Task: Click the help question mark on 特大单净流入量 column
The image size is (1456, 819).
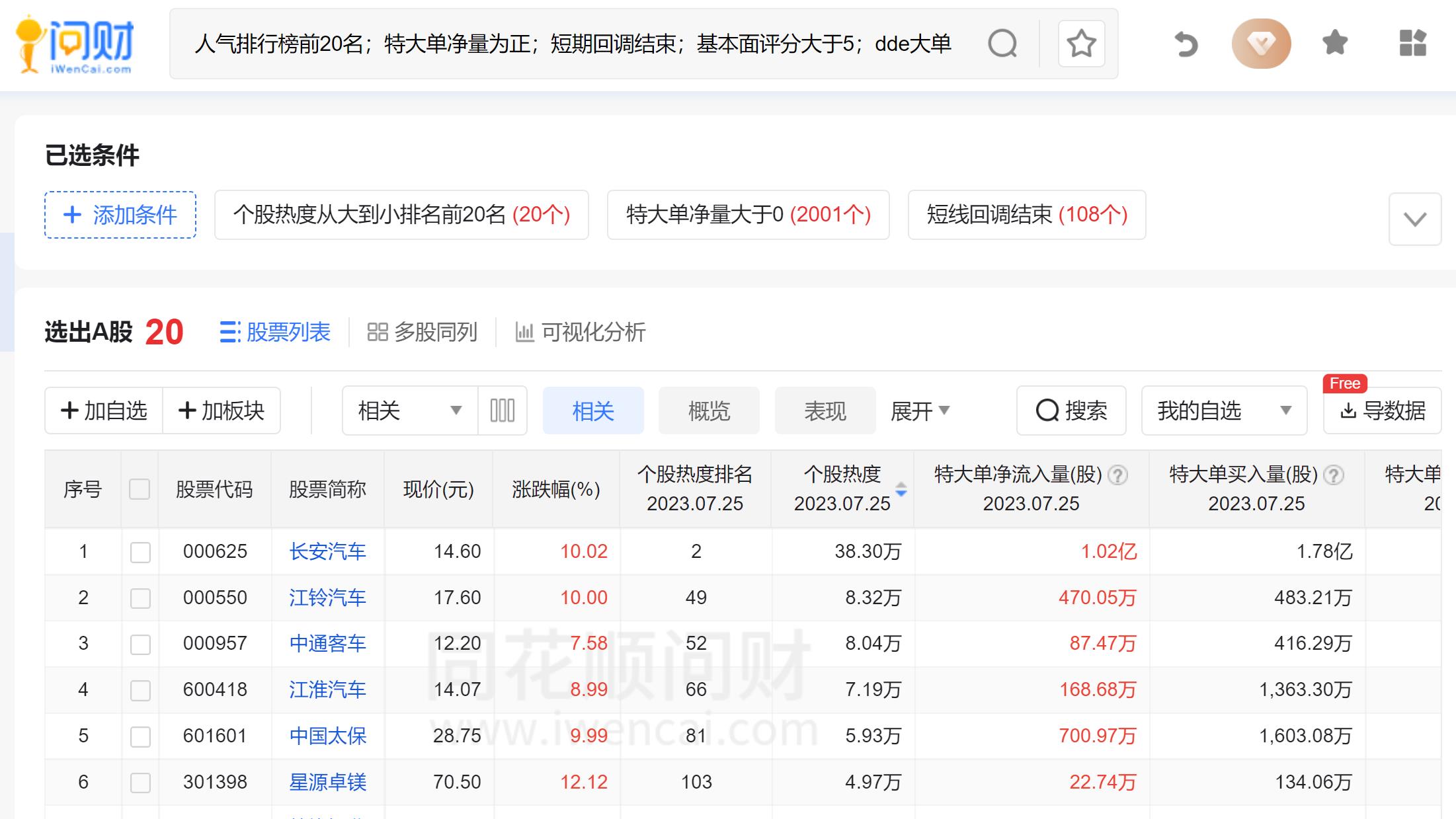Action: tap(1118, 476)
